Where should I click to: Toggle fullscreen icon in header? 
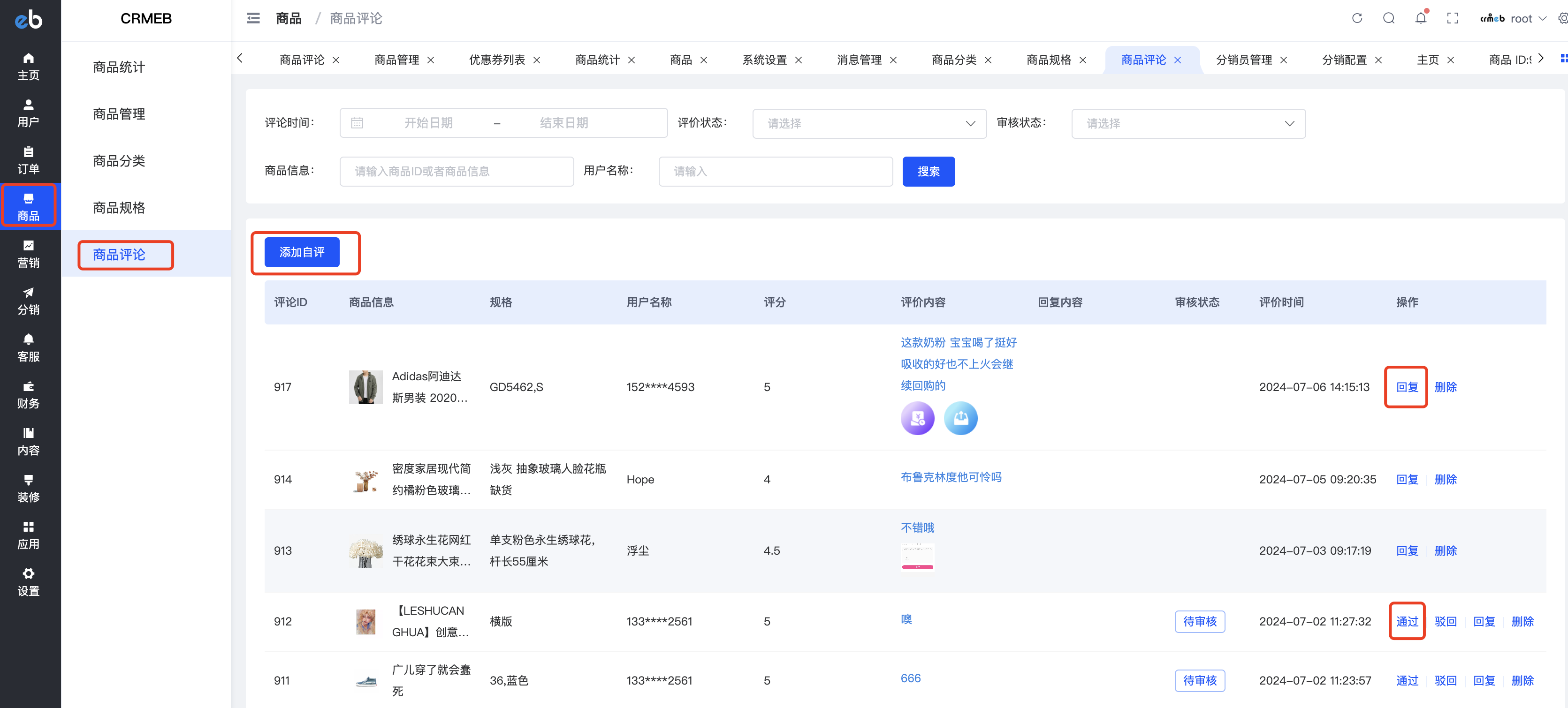[1453, 18]
